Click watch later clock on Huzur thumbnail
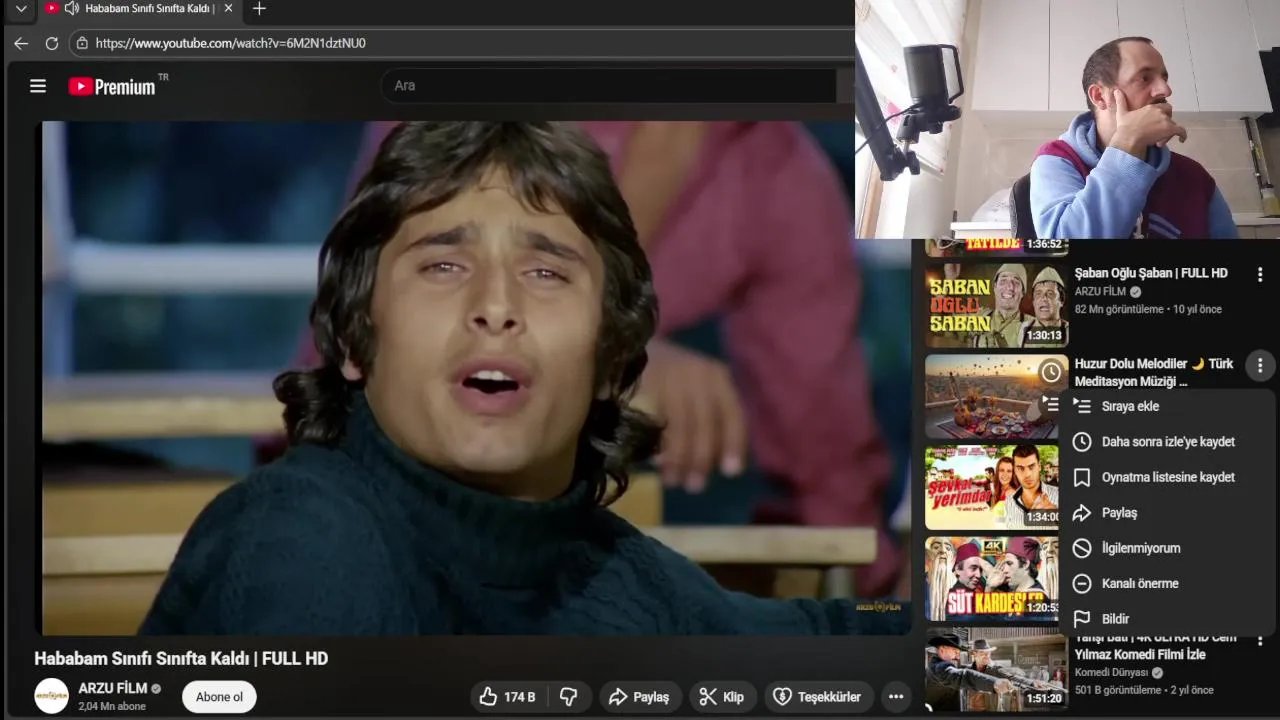This screenshot has height=720, width=1280. click(x=1051, y=373)
